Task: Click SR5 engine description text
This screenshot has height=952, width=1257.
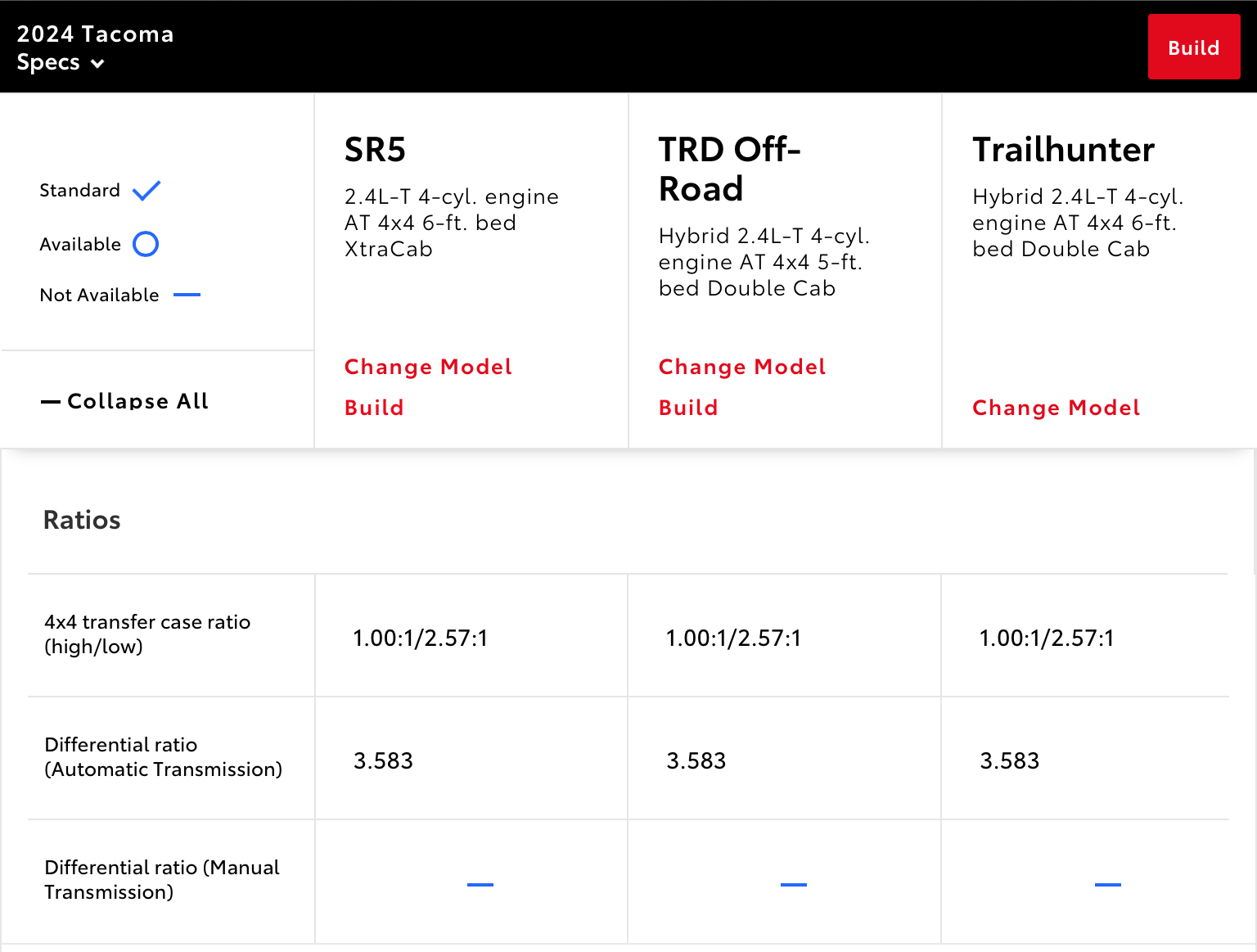Action: (452, 223)
